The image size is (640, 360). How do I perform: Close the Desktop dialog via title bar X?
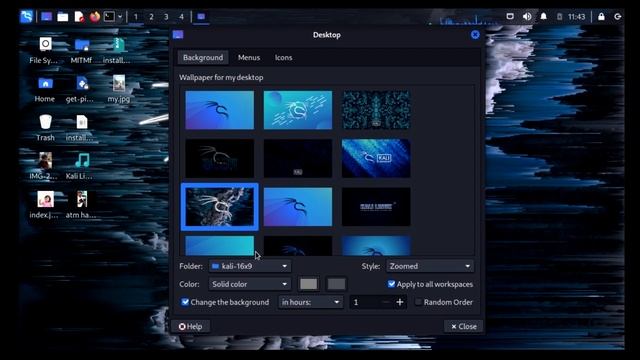[475, 35]
